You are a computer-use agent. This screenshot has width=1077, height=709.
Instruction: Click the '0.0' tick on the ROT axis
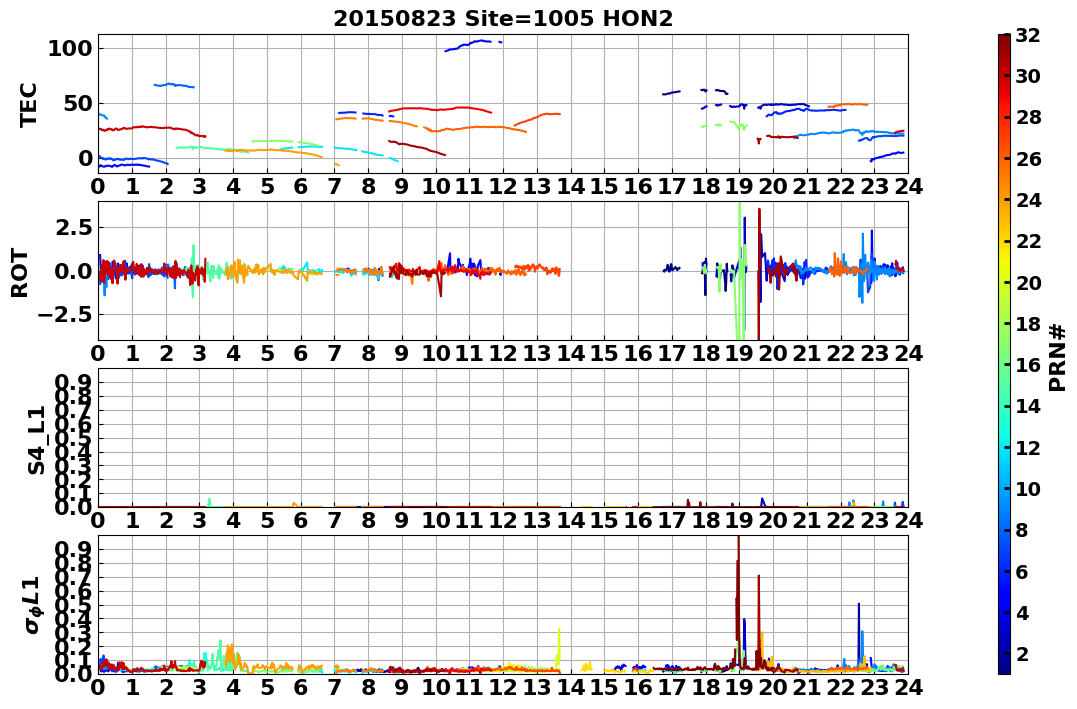pos(74,271)
